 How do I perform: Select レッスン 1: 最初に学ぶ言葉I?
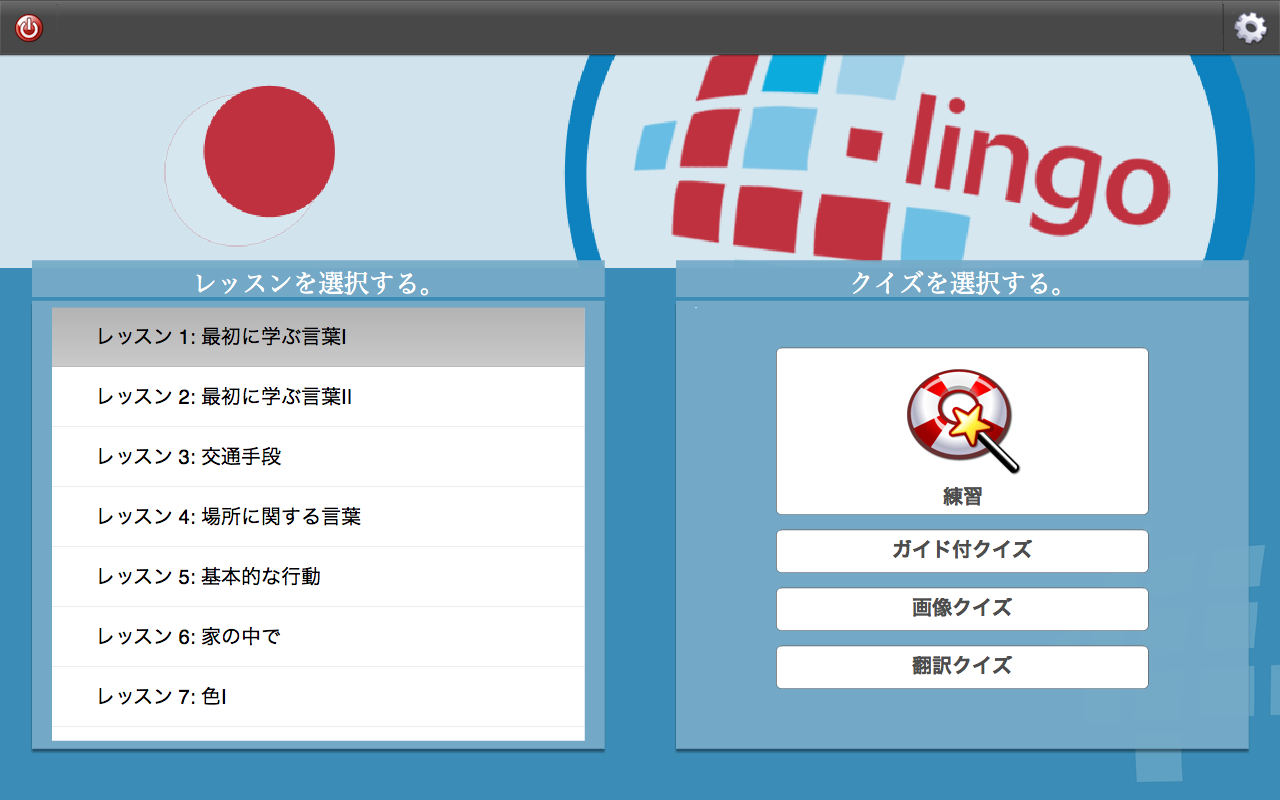[x=318, y=337]
